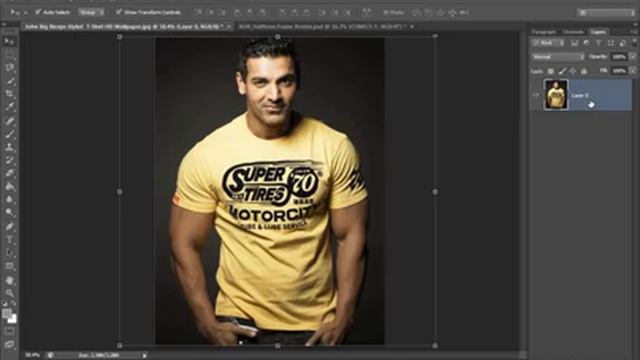Select the Rectangle shape tool
640x360 pixels.
[x=9, y=266]
